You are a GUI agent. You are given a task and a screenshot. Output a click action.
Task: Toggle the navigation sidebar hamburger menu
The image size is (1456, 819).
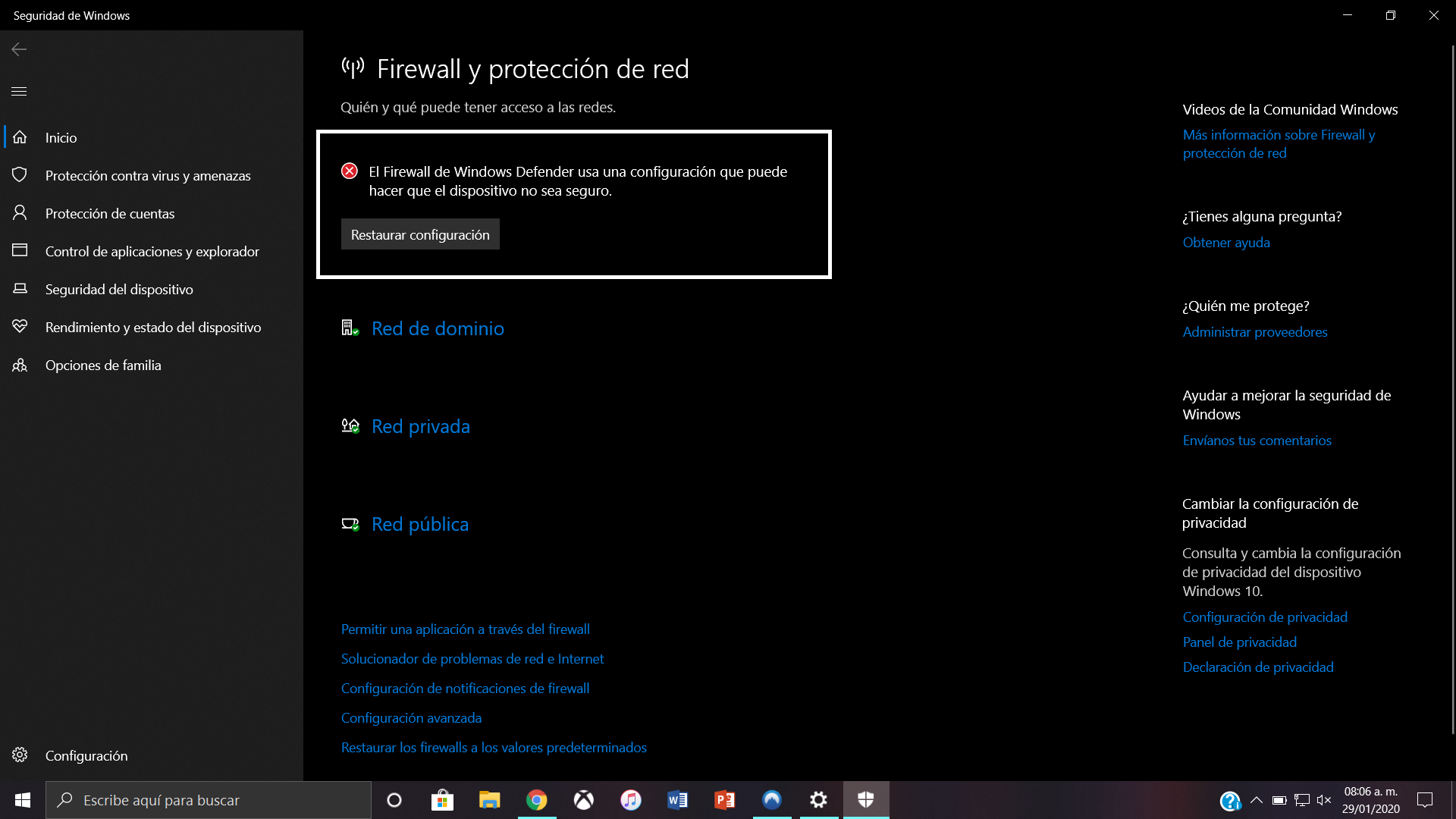(18, 91)
